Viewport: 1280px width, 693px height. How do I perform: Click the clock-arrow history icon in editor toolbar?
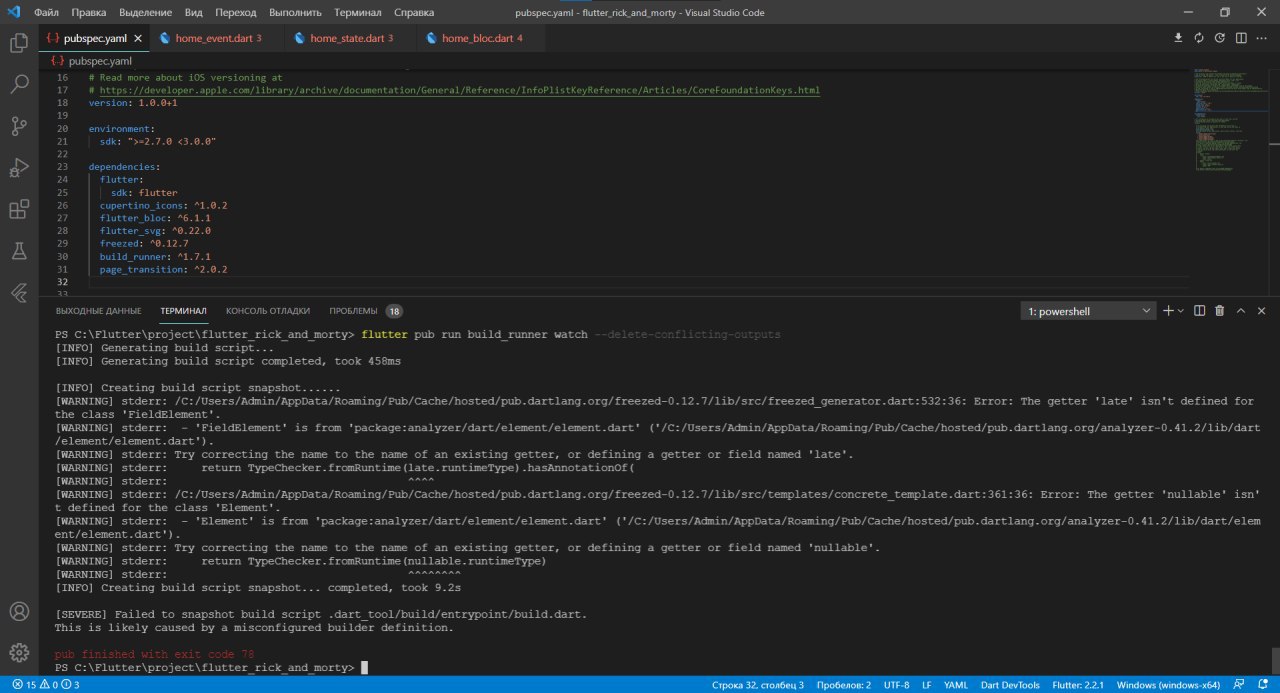1220,38
